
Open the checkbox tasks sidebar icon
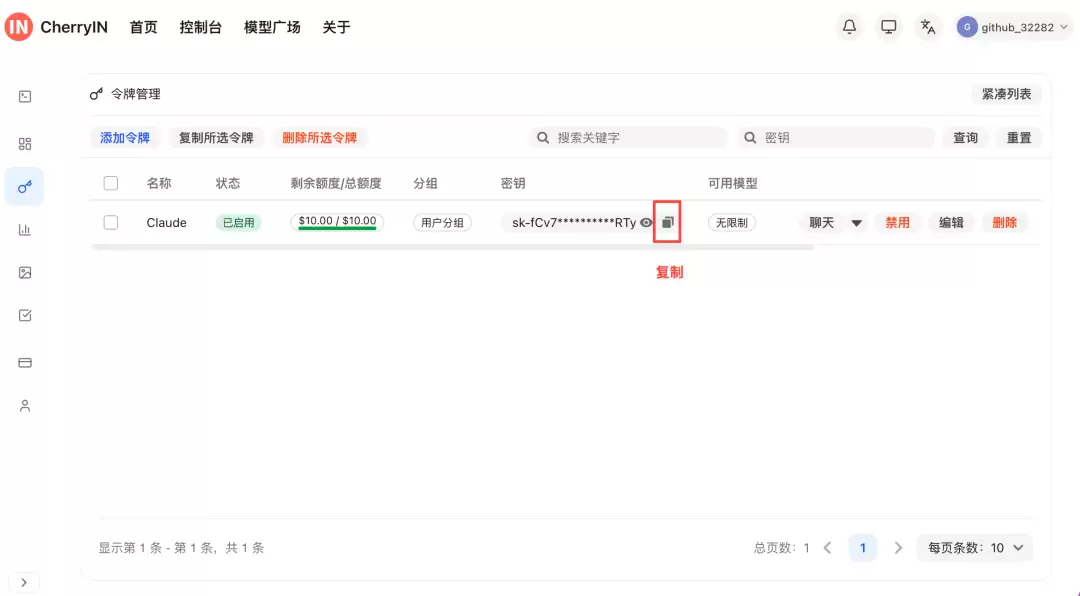pyautogui.click(x=25, y=316)
